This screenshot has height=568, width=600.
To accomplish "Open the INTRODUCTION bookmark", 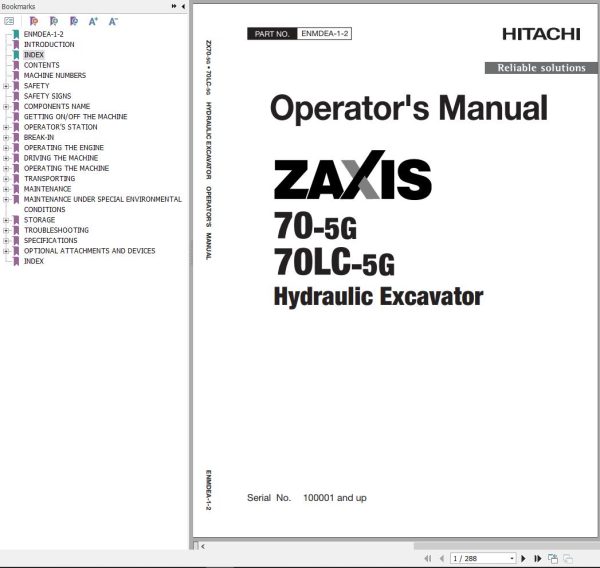I will pos(49,44).
